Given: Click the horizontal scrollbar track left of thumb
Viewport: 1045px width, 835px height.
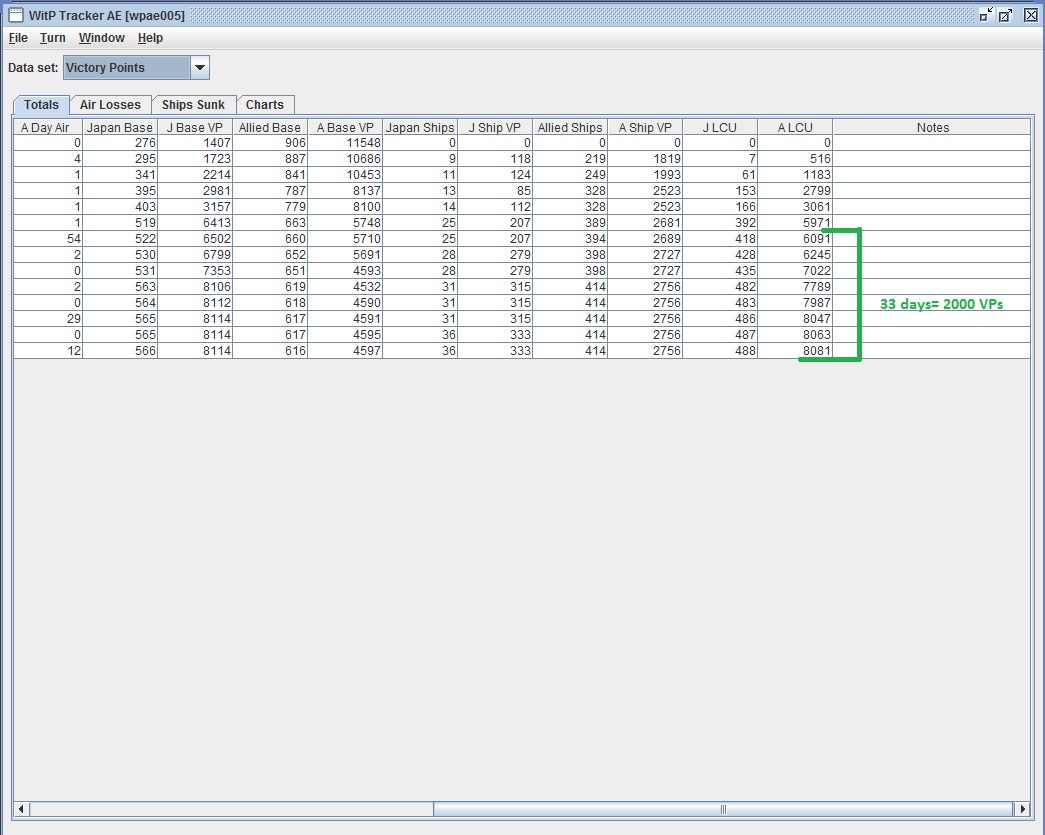Looking at the screenshot, I should tap(231, 809).
